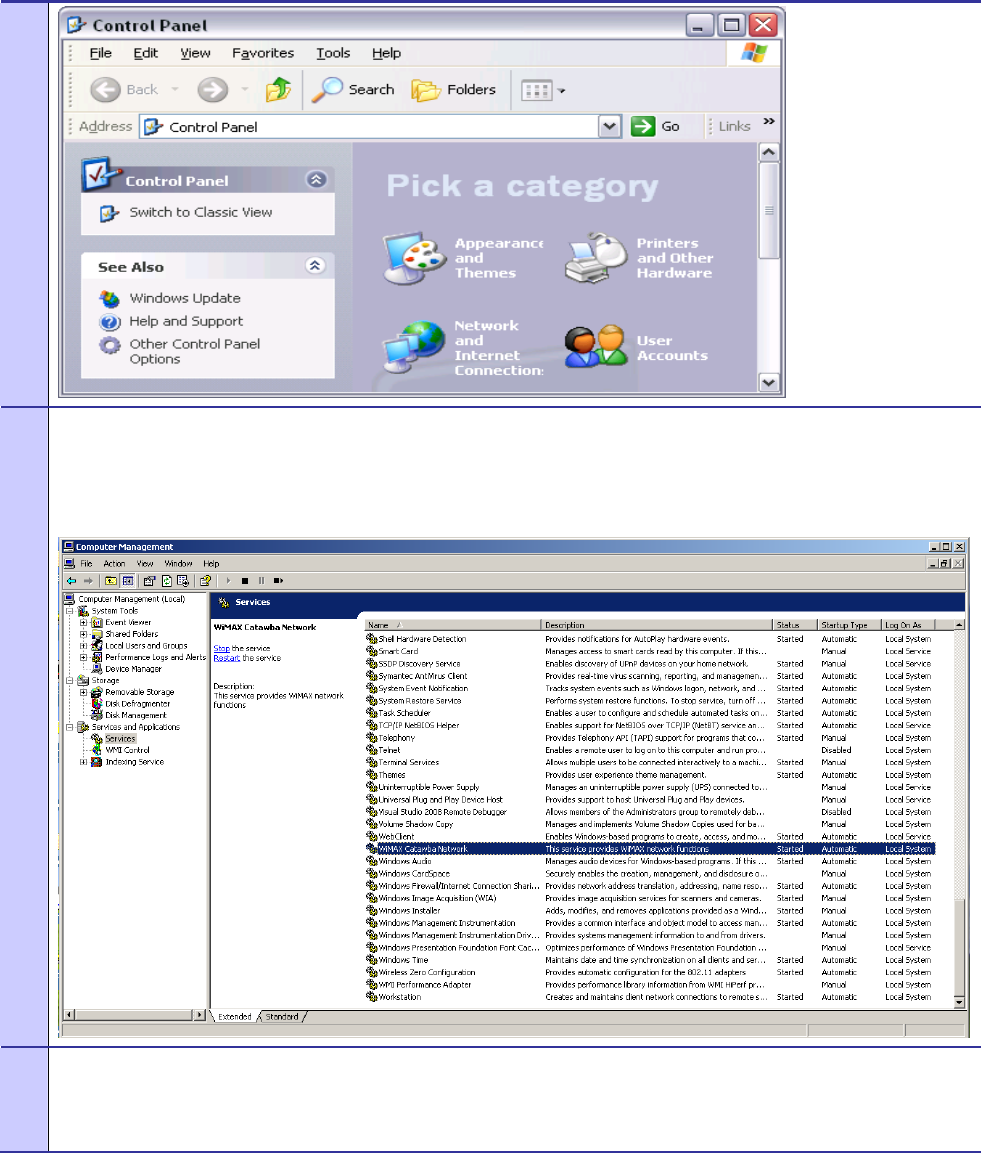
Task: Switch to the Standard tab in Services
Action: [x=282, y=1017]
